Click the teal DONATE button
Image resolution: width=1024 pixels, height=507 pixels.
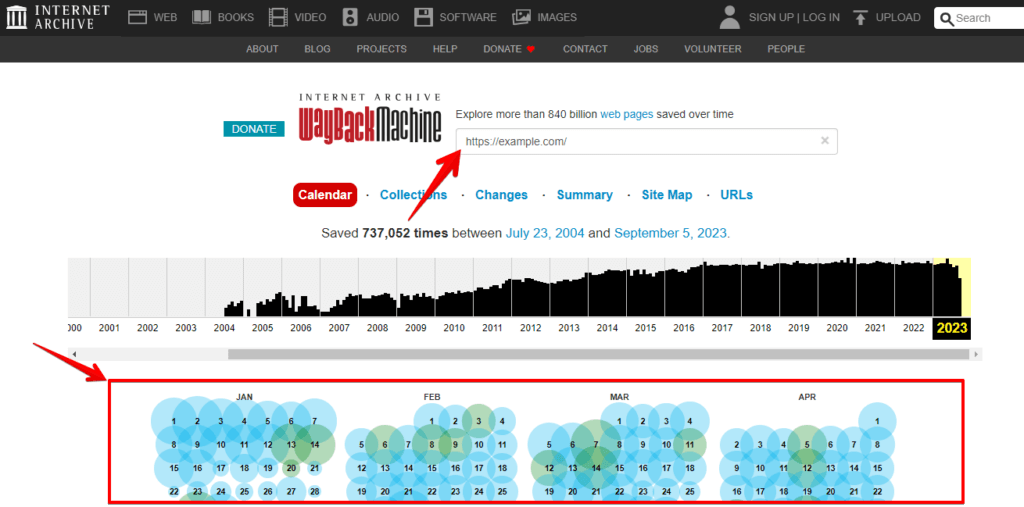tap(254, 129)
